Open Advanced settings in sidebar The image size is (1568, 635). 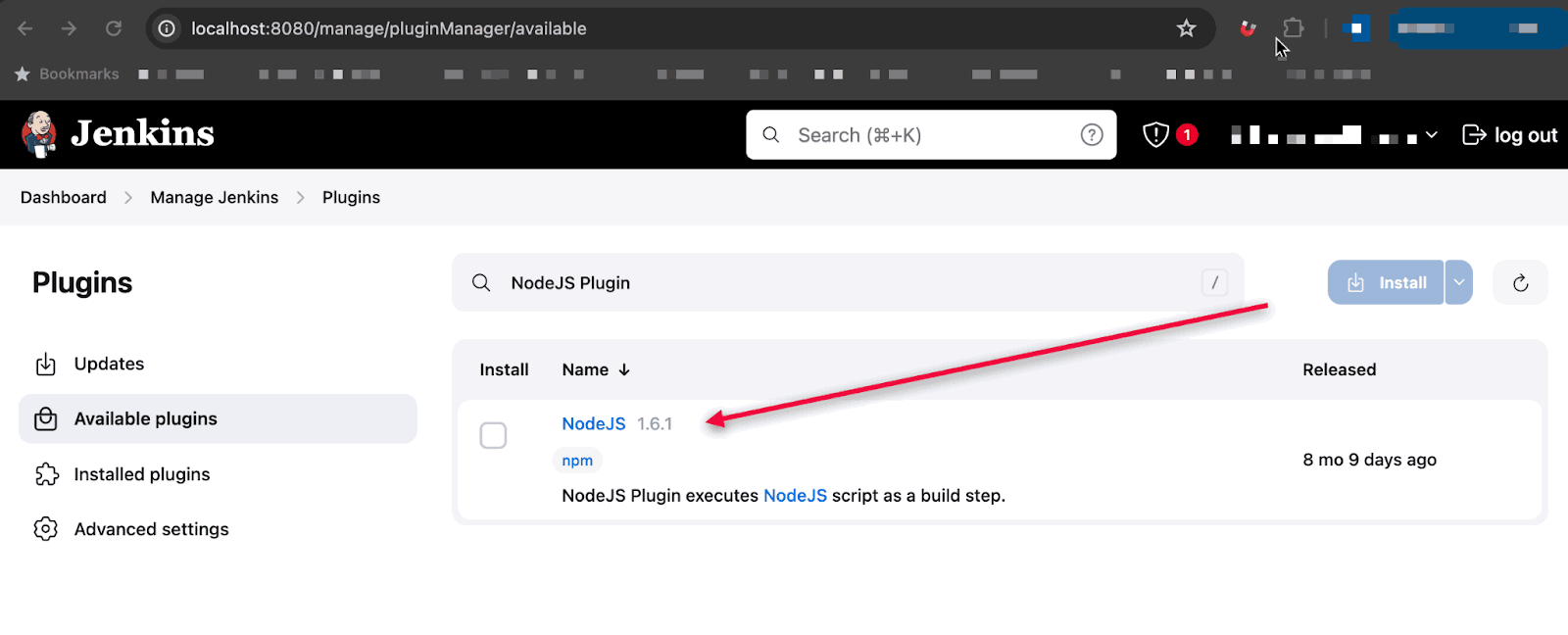point(218,529)
